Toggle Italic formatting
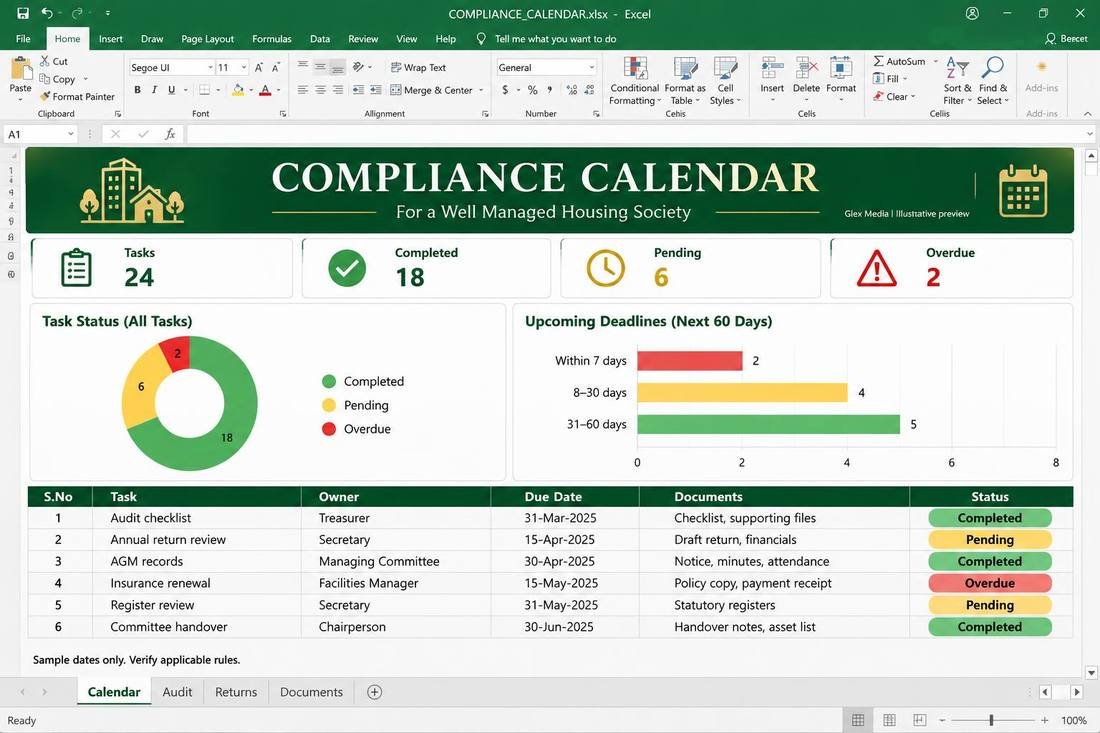 pyautogui.click(x=154, y=90)
